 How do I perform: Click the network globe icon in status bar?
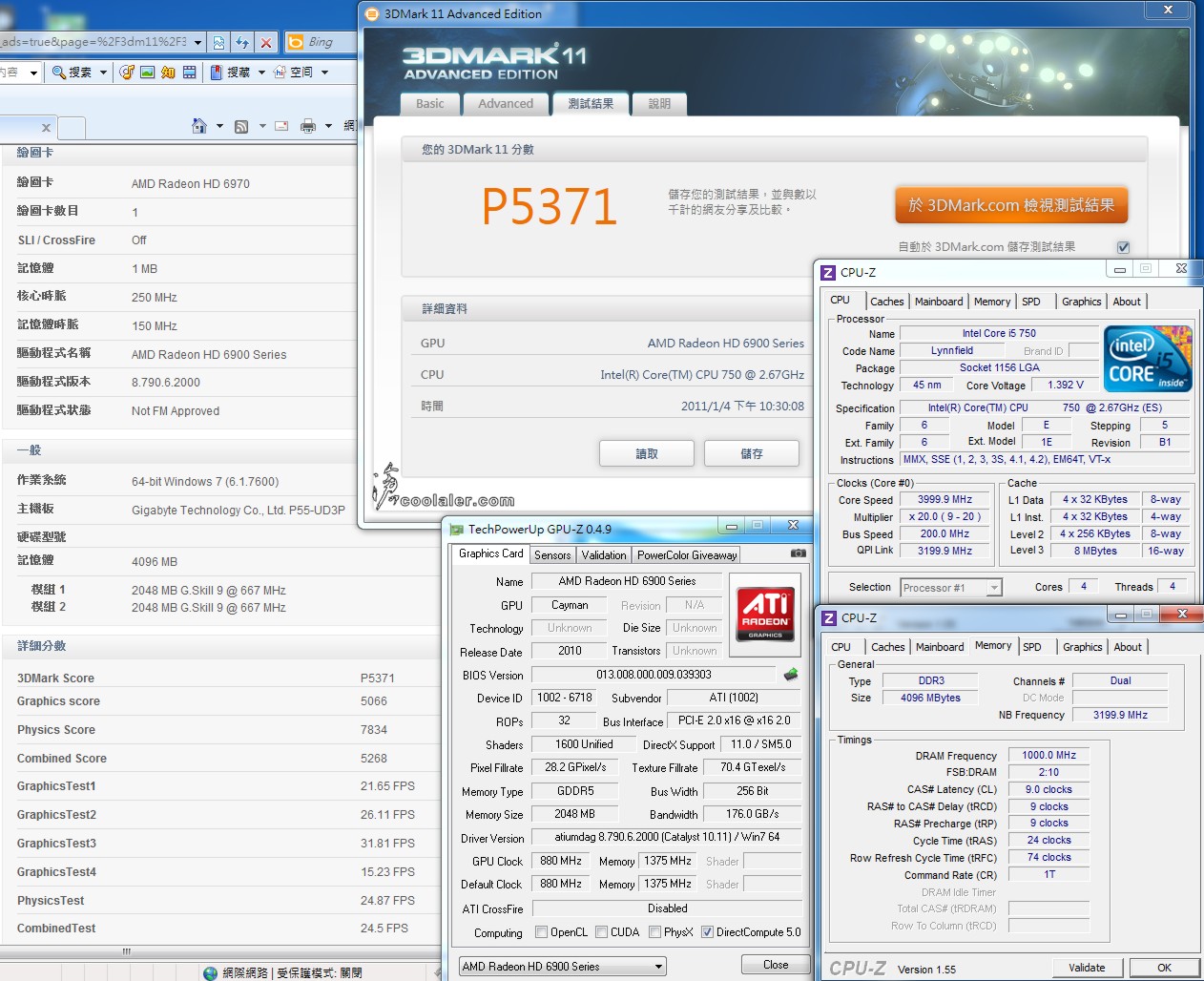point(210,973)
